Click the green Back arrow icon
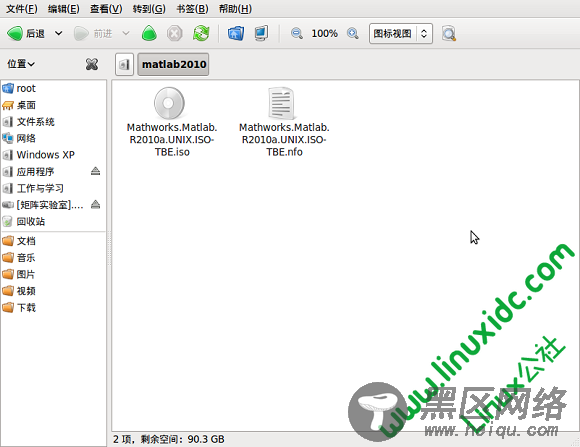Image resolution: width=580 pixels, height=447 pixels. coord(15,34)
